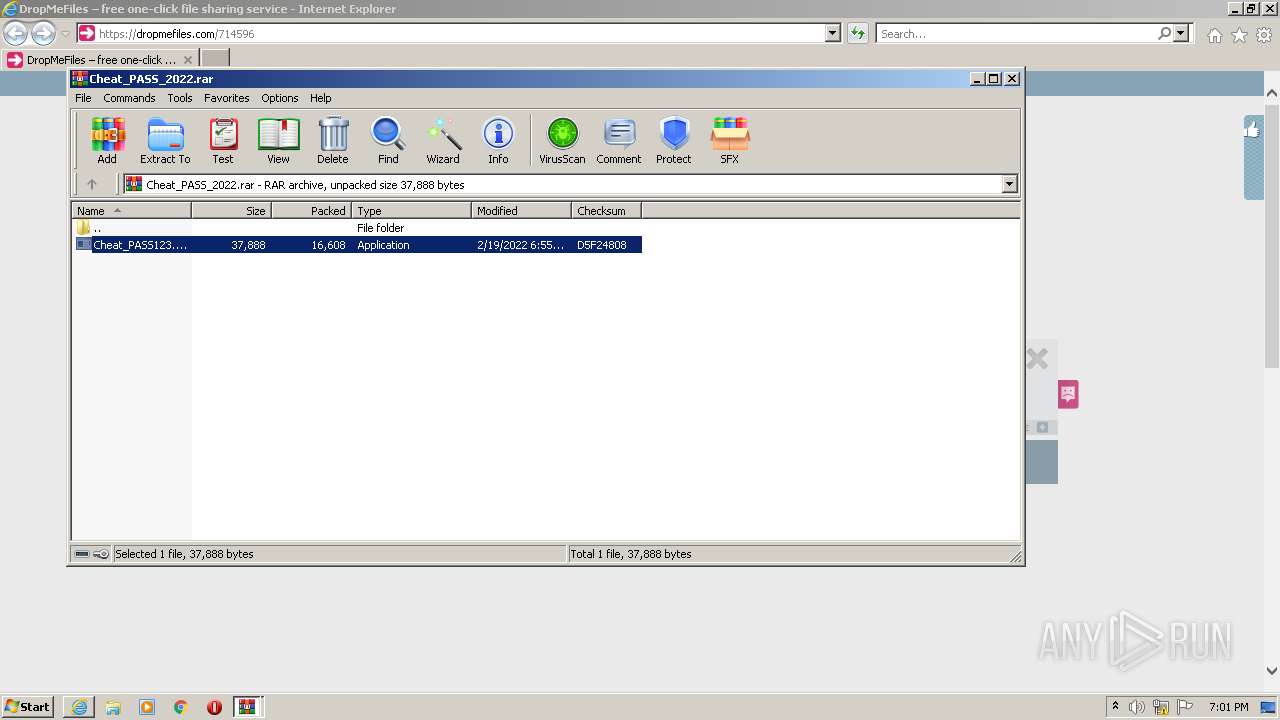Open the Tools menu
The width and height of the screenshot is (1280, 720).
click(180, 98)
